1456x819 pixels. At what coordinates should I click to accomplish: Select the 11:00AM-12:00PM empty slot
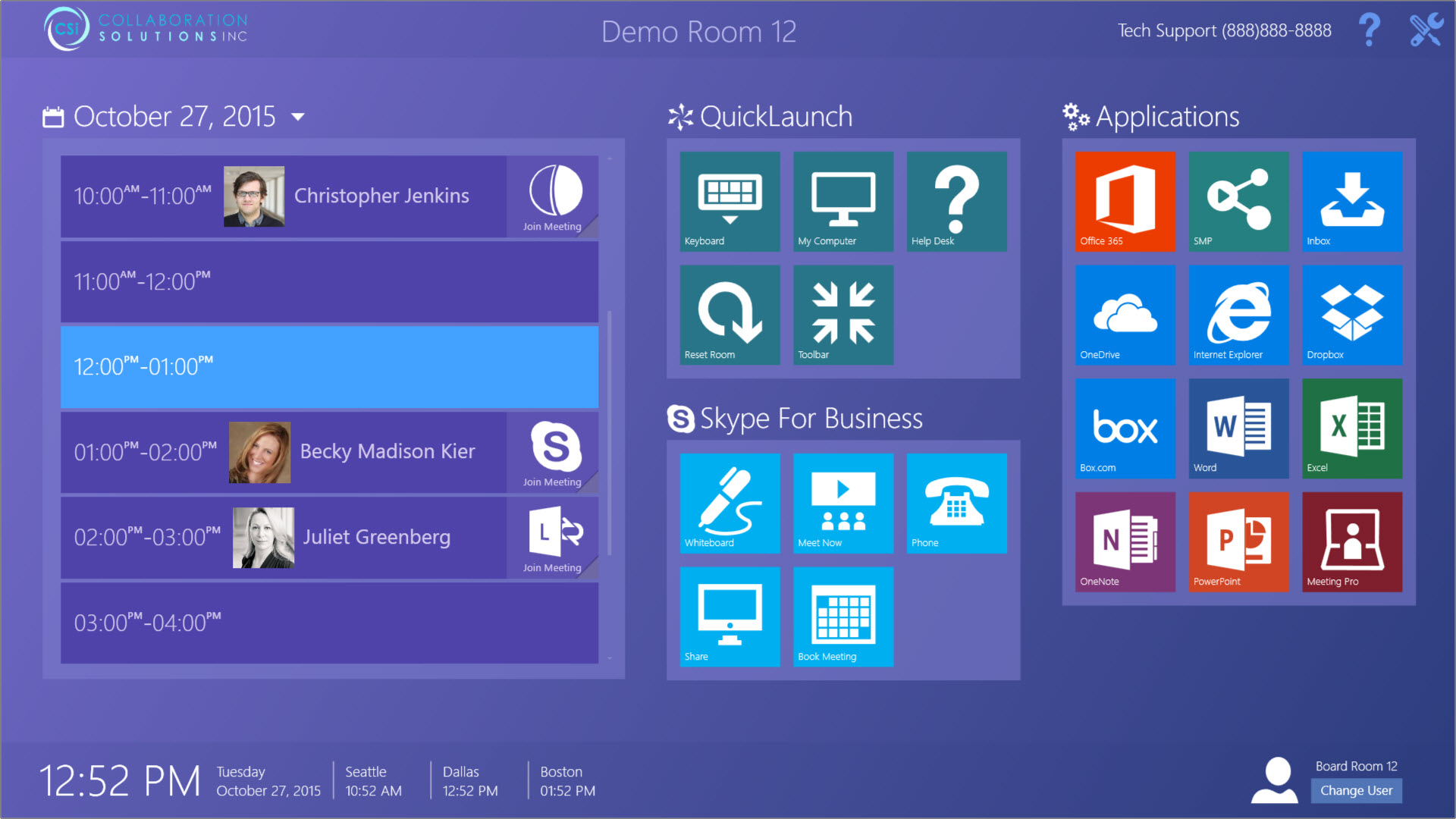329,281
